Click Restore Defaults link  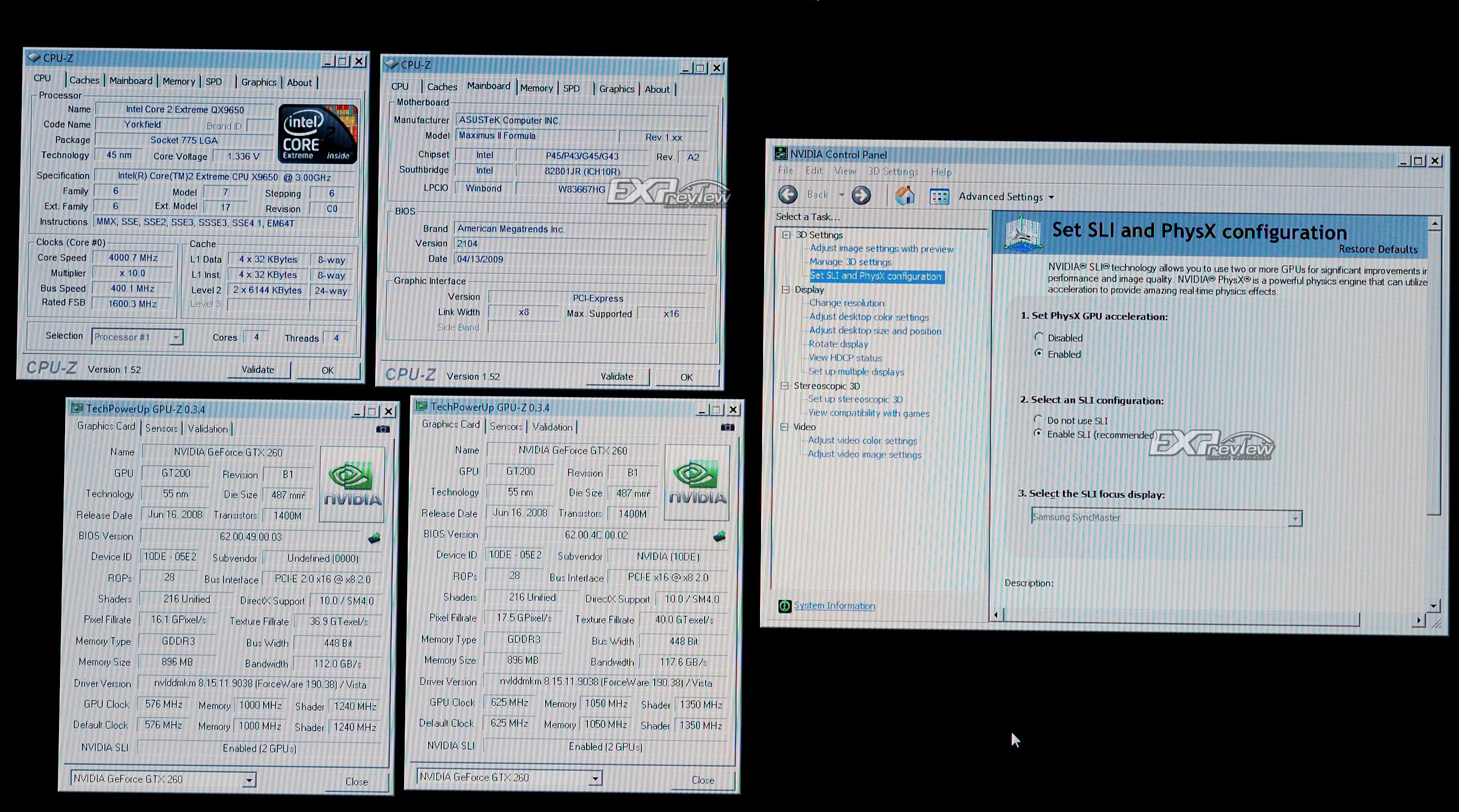point(1378,249)
